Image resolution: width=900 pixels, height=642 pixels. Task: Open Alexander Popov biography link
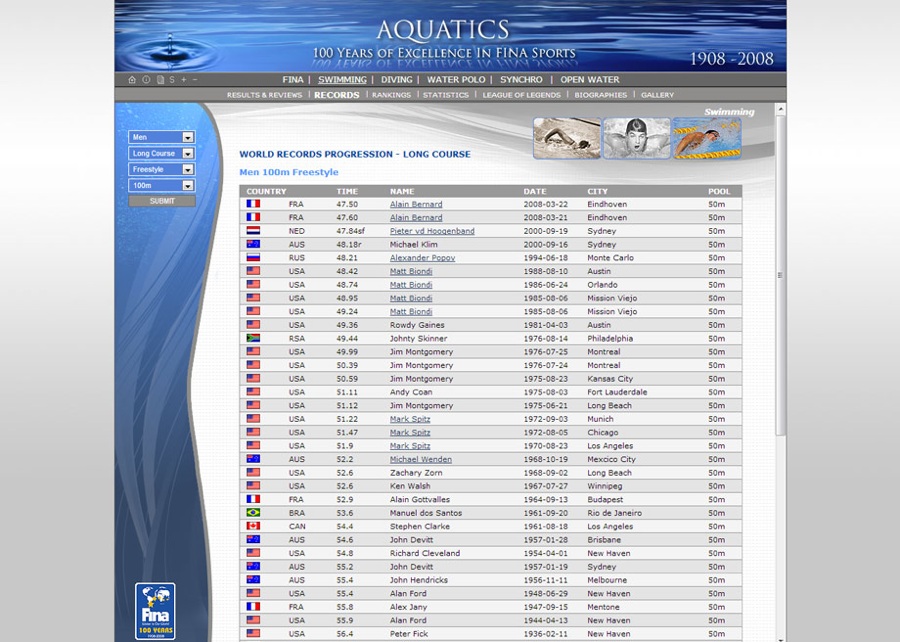point(422,258)
